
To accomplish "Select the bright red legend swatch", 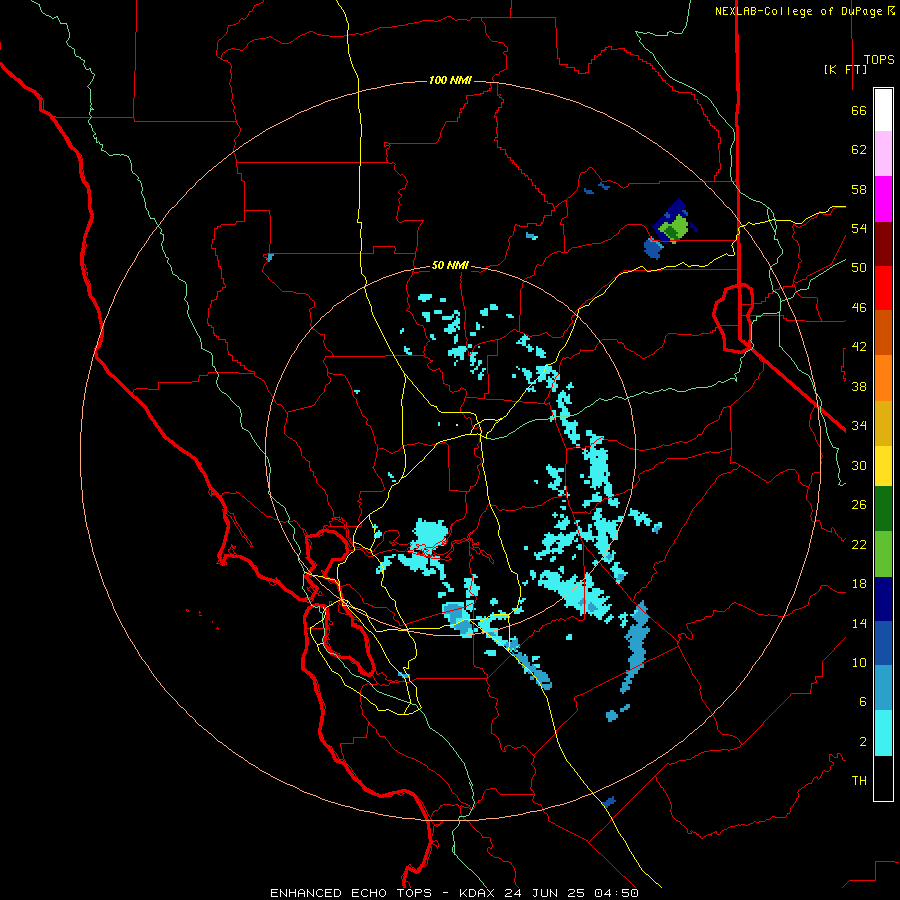I will pyautogui.click(x=883, y=288).
